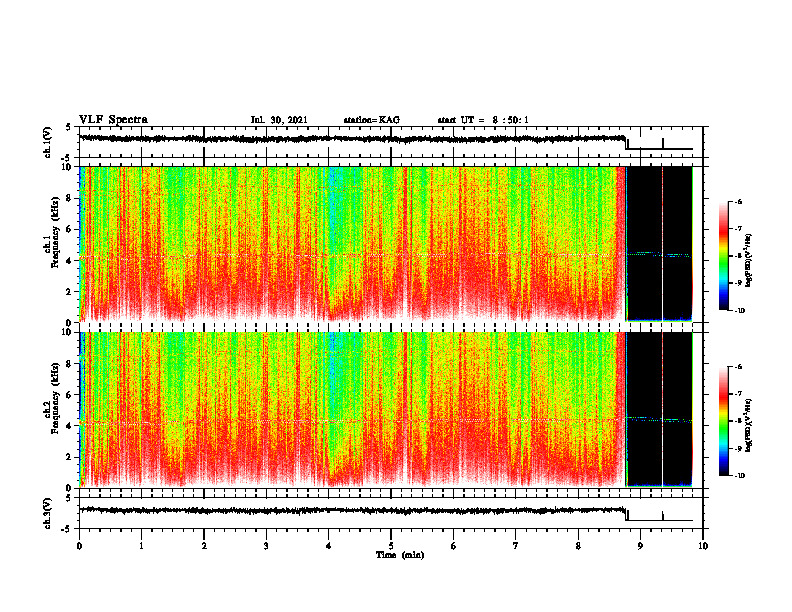Screen dimensions: 792x612
Task: Click the "start UT = 8:50:1" header text
Action: tap(483, 120)
